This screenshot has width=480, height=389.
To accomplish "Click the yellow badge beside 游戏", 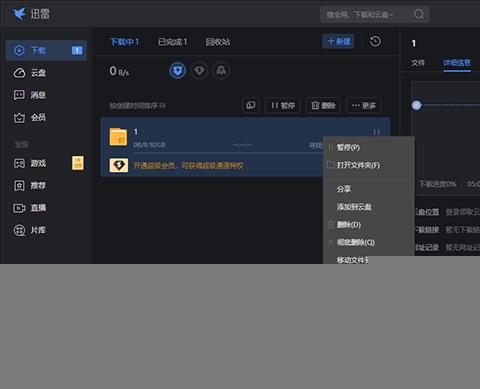I will tap(78, 163).
